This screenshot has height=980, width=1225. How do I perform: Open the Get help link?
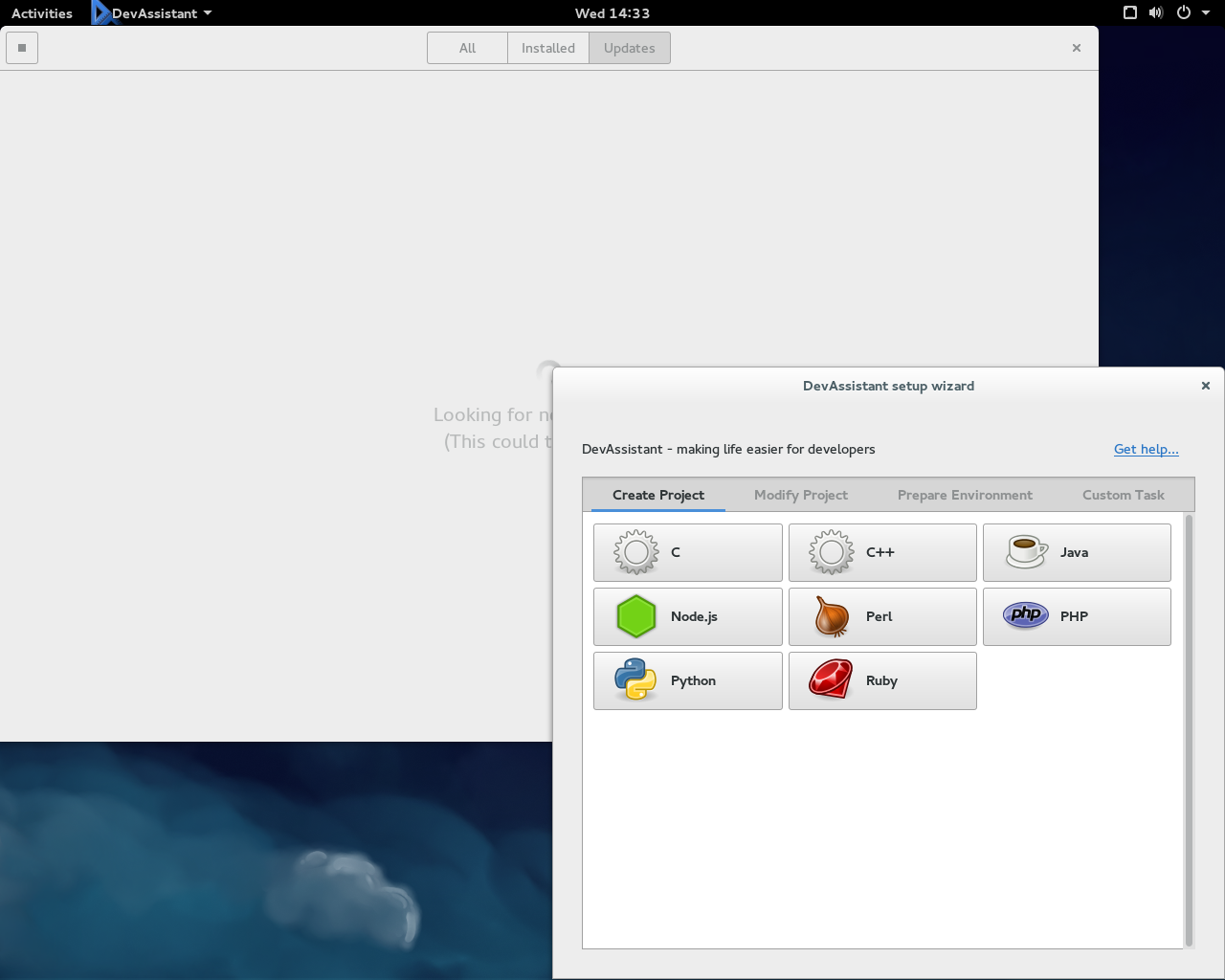point(1147,449)
